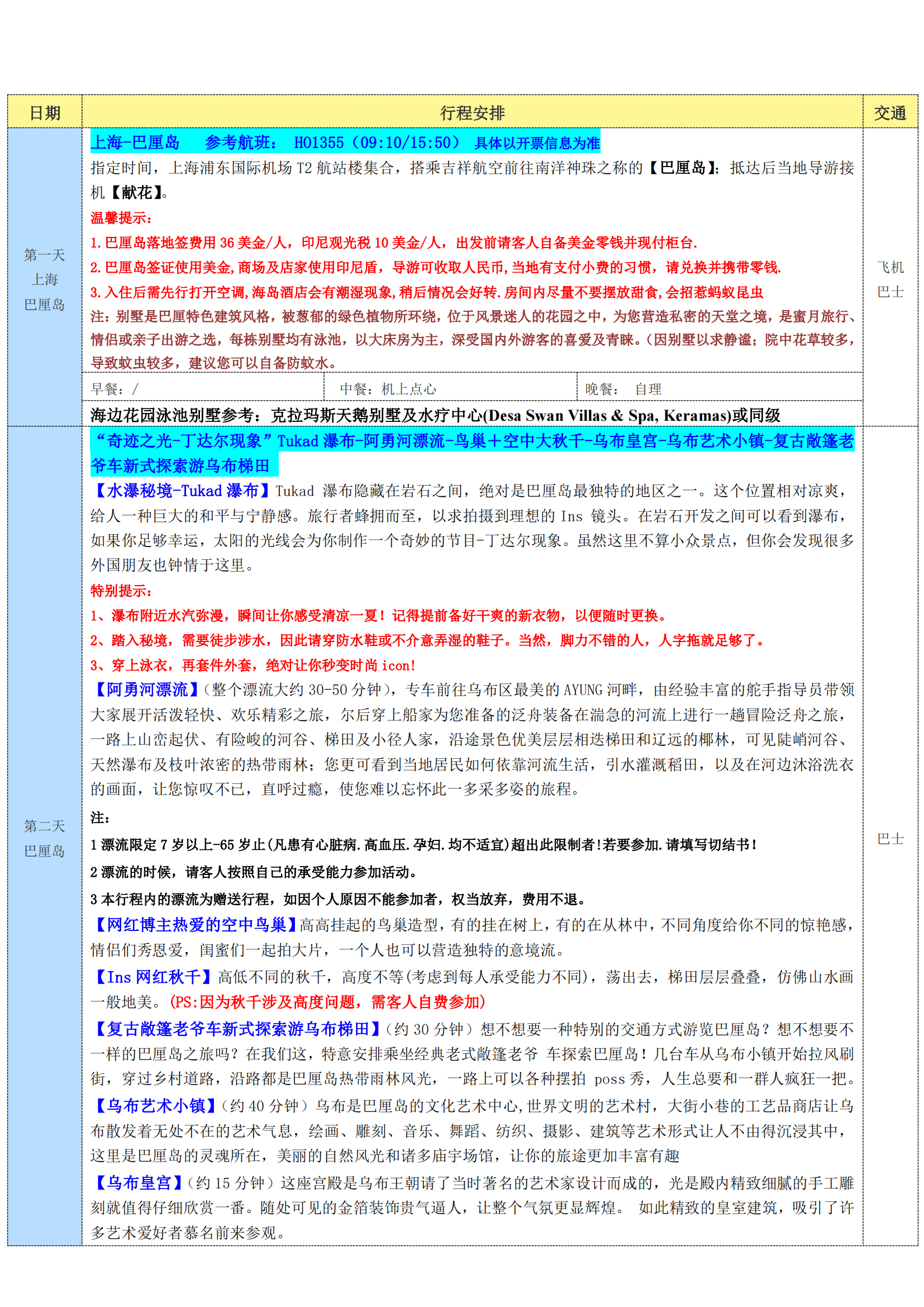Click the 中餐 机上点心 cell
924x1307 pixels.
388,389
